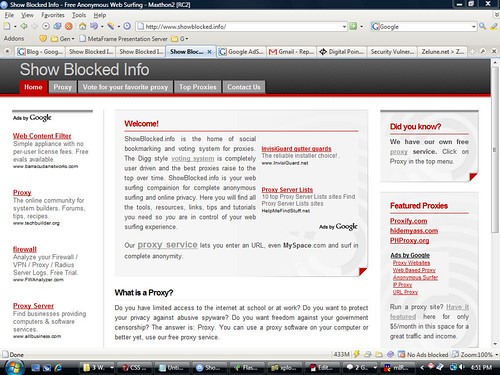This screenshot has height=375, width=500.
Task: Click the highlighter pen icon near search
Action: (494, 26)
